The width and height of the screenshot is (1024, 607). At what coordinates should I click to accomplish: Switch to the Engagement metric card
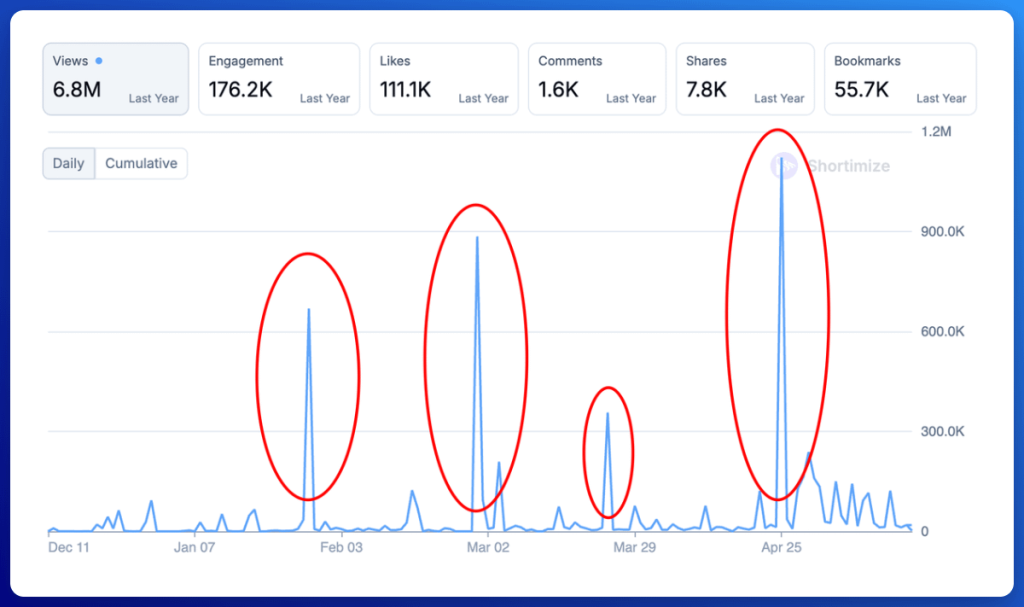279,78
